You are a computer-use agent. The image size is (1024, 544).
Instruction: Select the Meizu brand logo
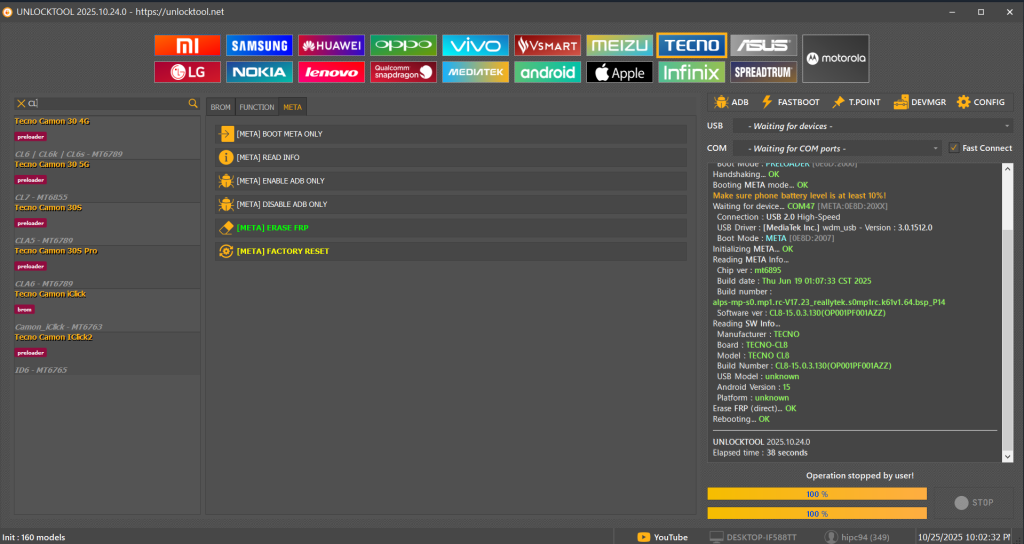(619, 45)
